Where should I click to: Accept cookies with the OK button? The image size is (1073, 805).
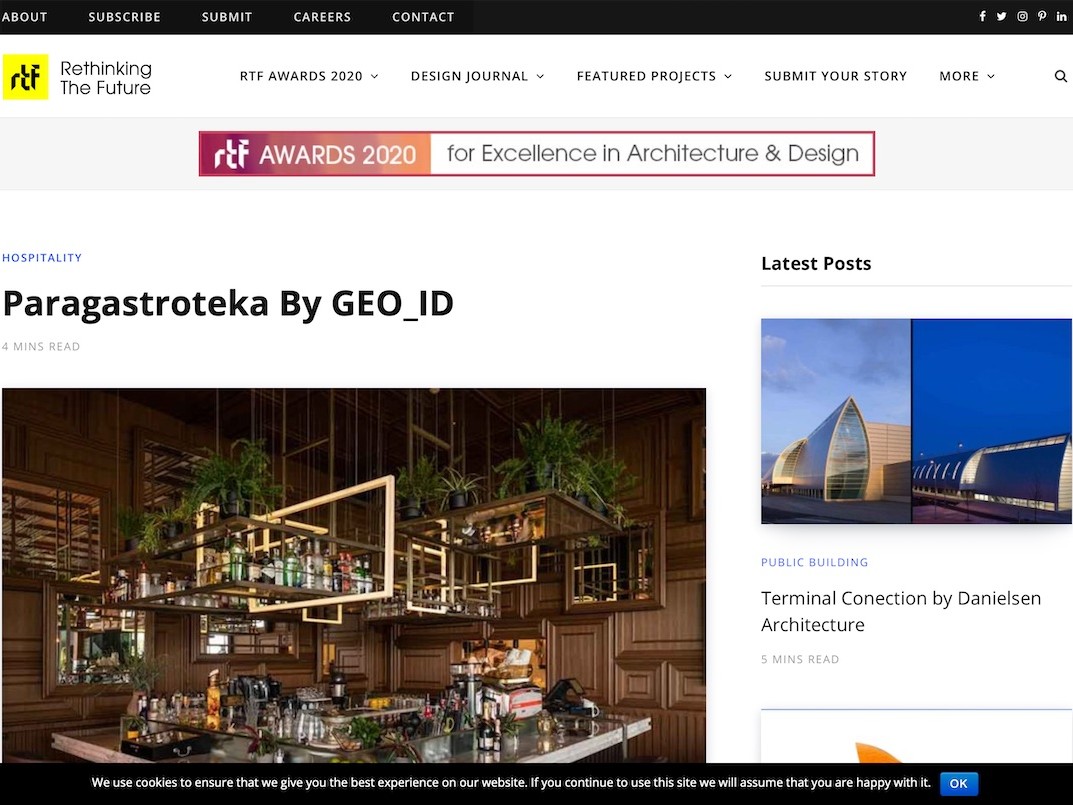click(x=959, y=783)
